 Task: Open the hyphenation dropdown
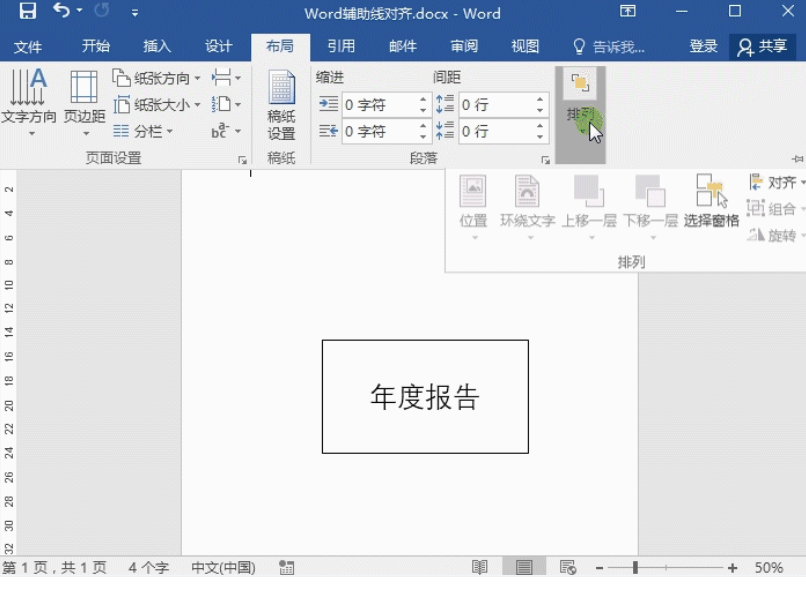pyautogui.click(x=226, y=132)
